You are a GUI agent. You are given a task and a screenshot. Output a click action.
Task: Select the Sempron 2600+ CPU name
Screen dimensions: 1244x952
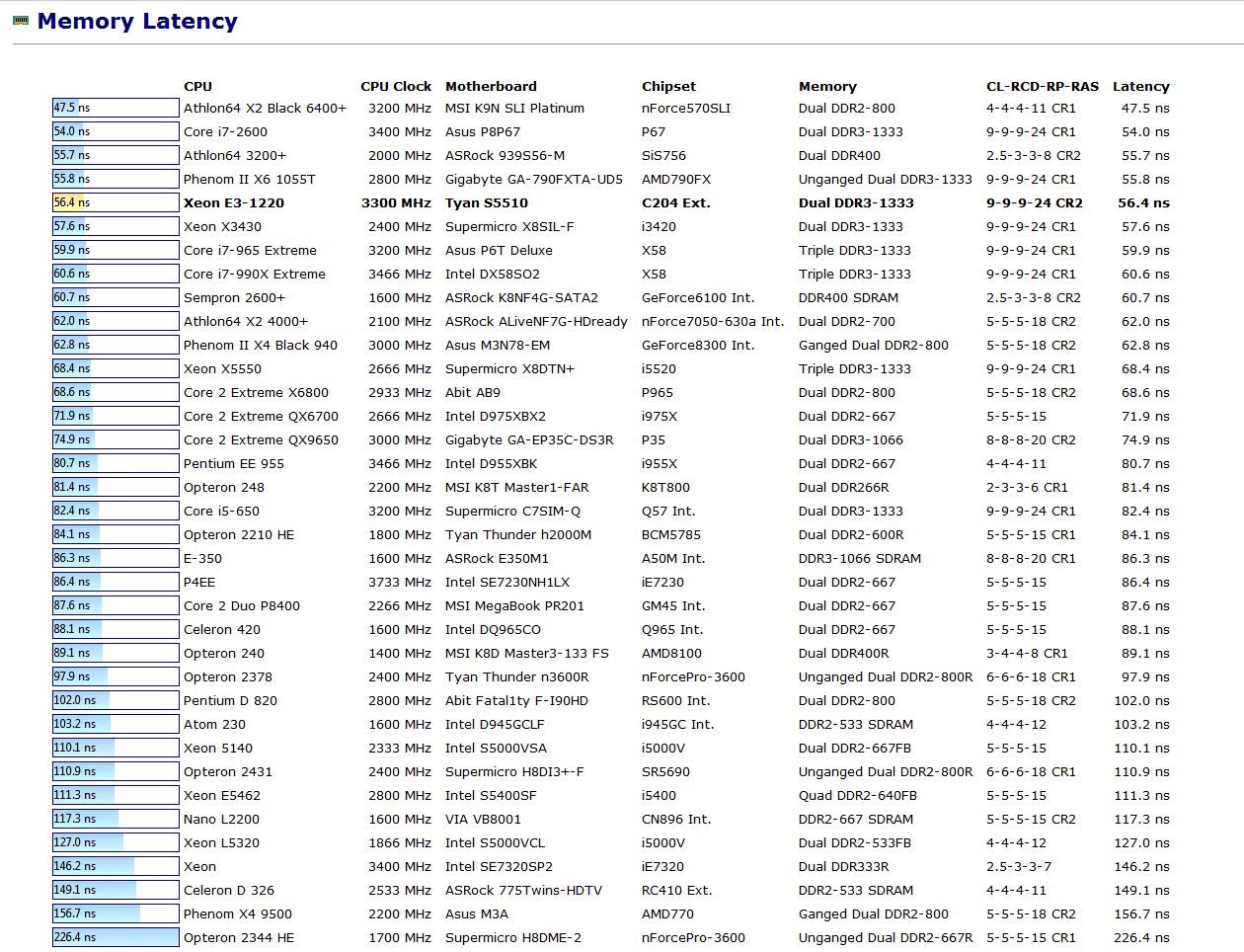tap(234, 297)
